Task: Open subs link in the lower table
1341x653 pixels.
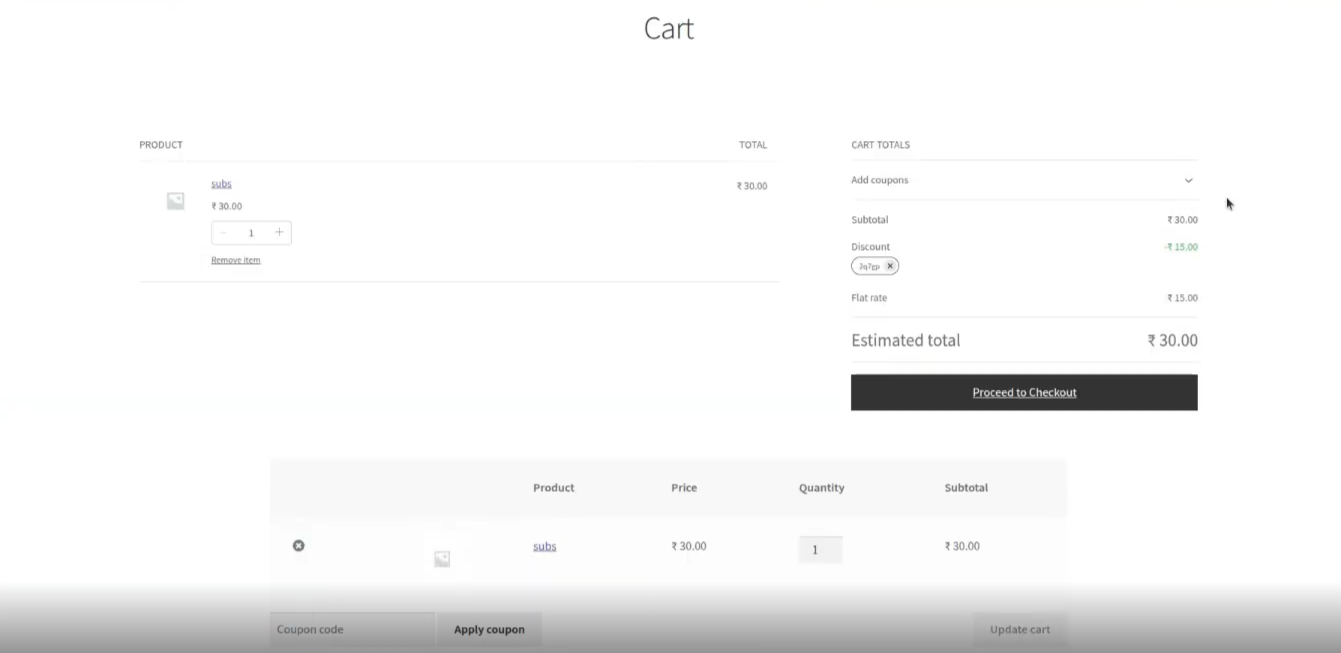Action: pyautogui.click(x=544, y=546)
